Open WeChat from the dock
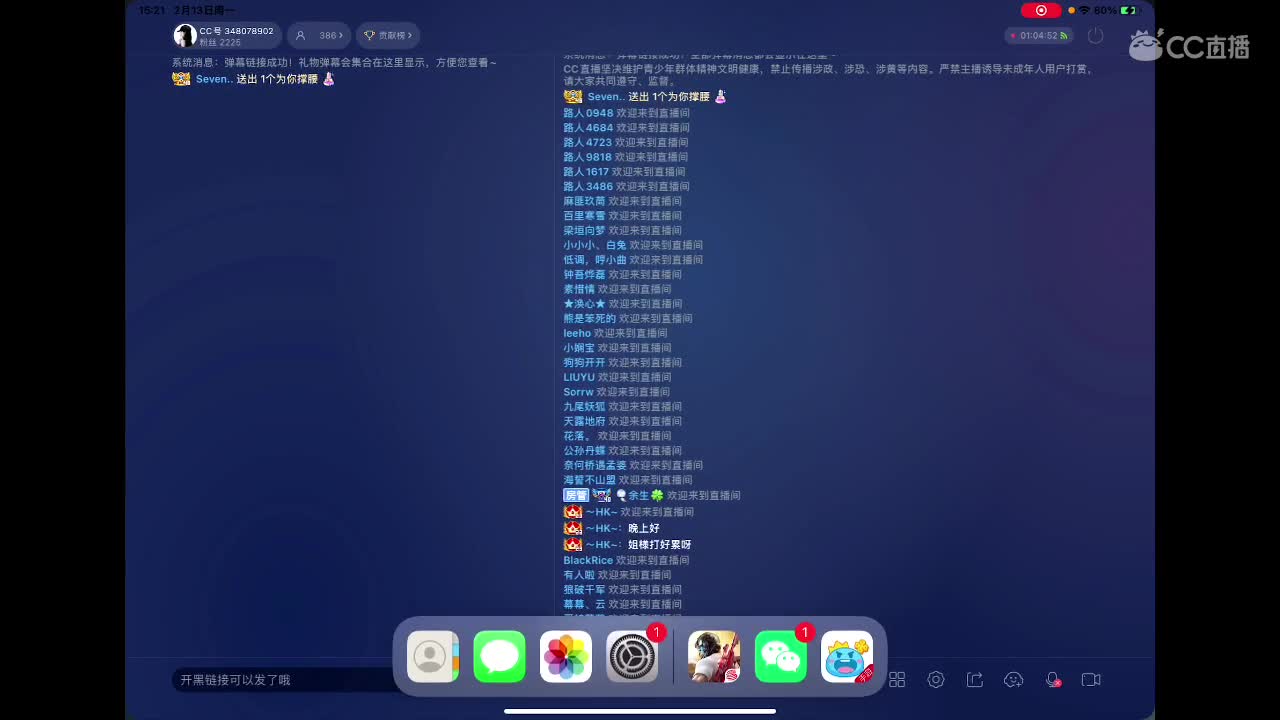The width and height of the screenshot is (1280, 720). pos(781,657)
